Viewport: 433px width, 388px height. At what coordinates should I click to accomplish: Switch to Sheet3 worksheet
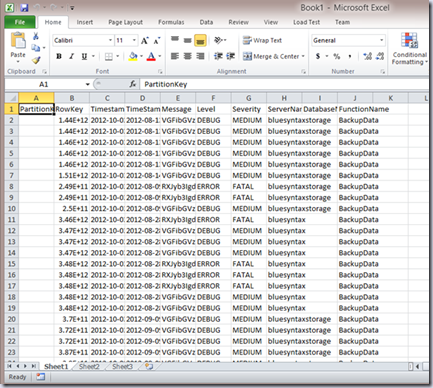click(122, 367)
